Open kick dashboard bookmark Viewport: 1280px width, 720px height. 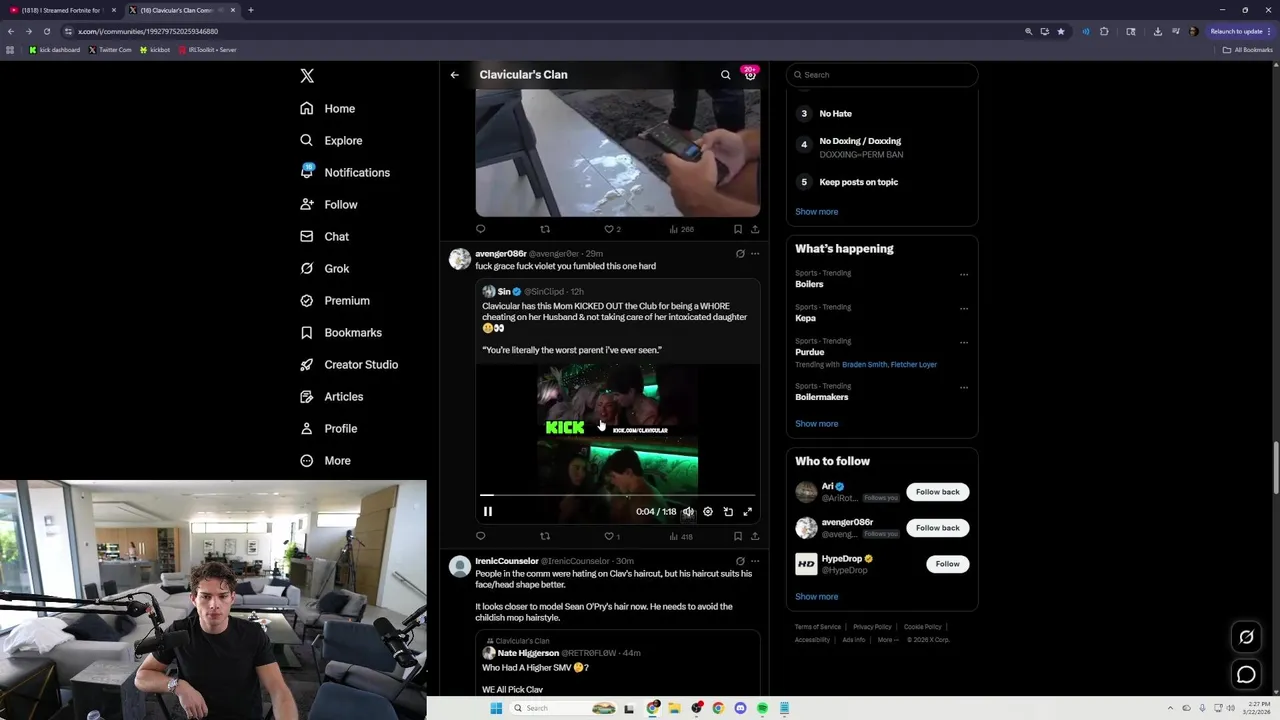point(55,50)
